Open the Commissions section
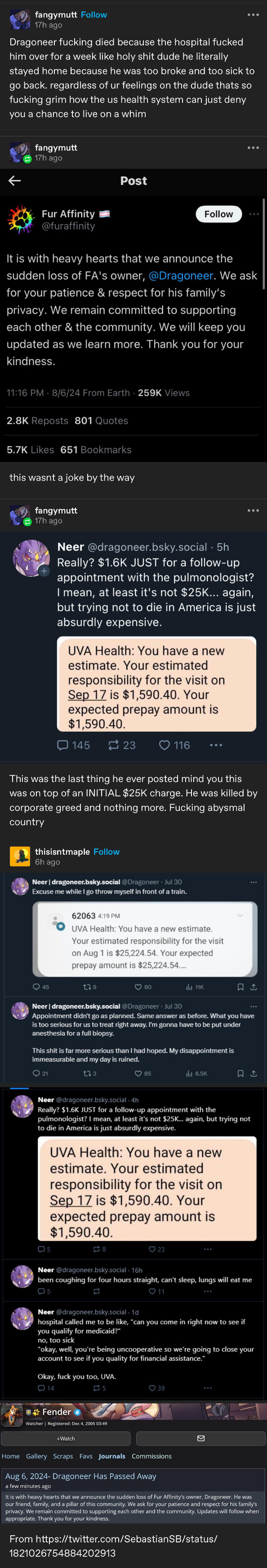Image resolution: width=267 pixels, height=1568 pixels. click(152, 1456)
